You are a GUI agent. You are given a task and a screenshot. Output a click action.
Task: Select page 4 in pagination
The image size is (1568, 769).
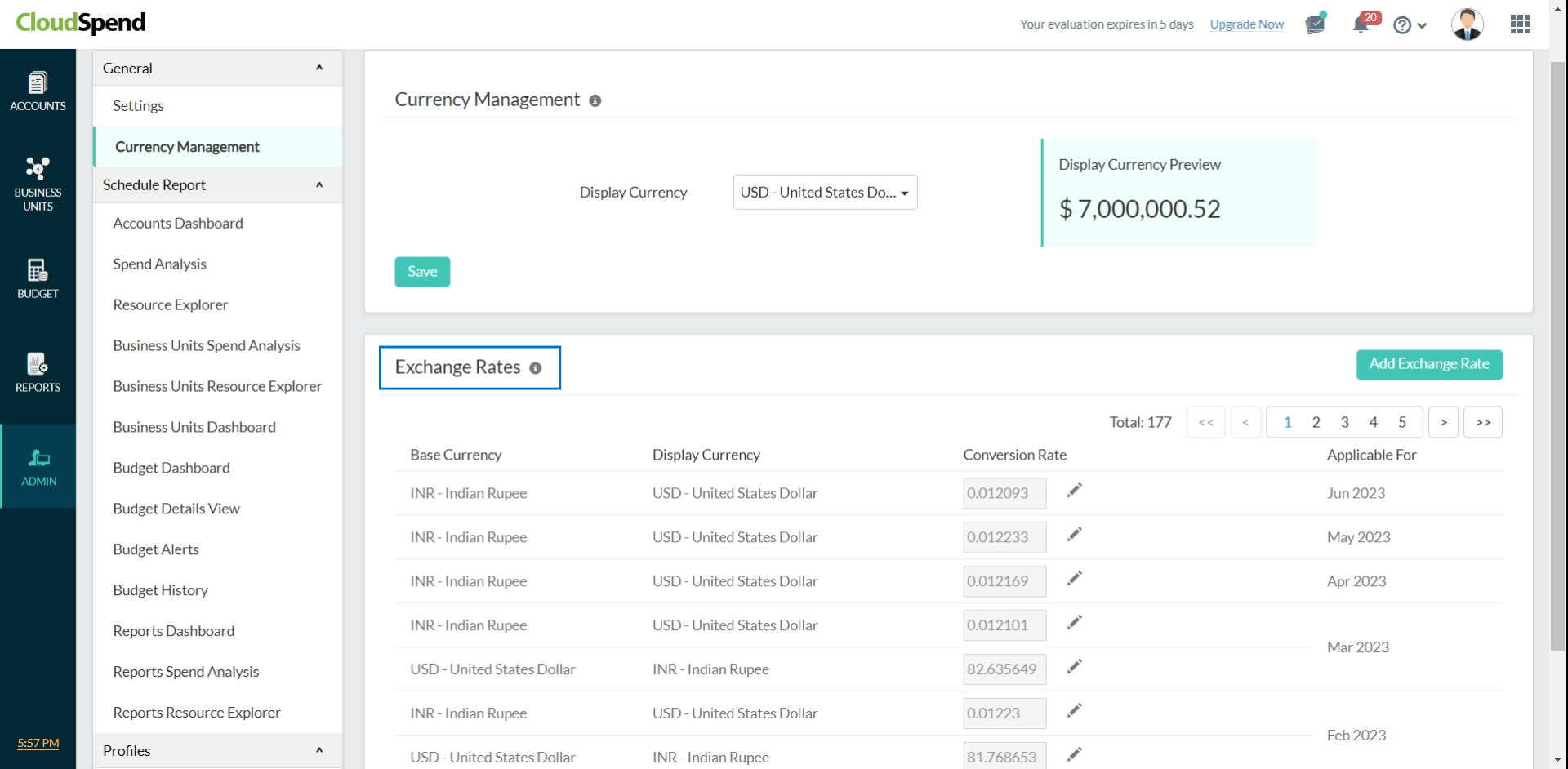click(1374, 422)
